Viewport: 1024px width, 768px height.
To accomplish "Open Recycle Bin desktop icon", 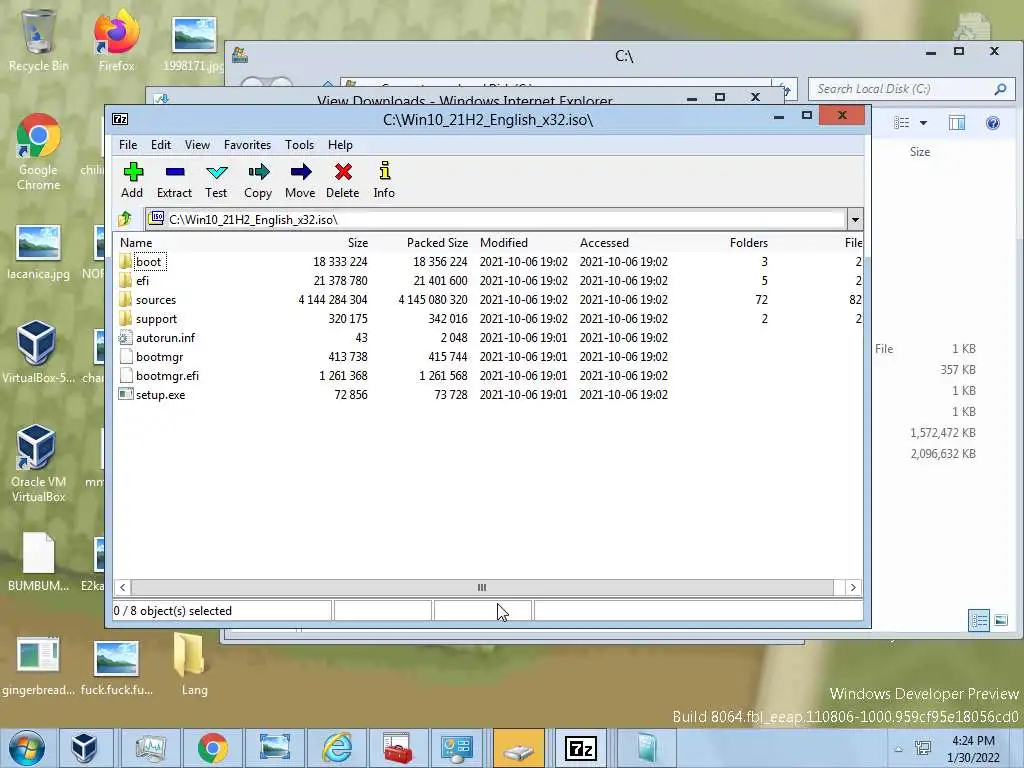I will pos(38,39).
